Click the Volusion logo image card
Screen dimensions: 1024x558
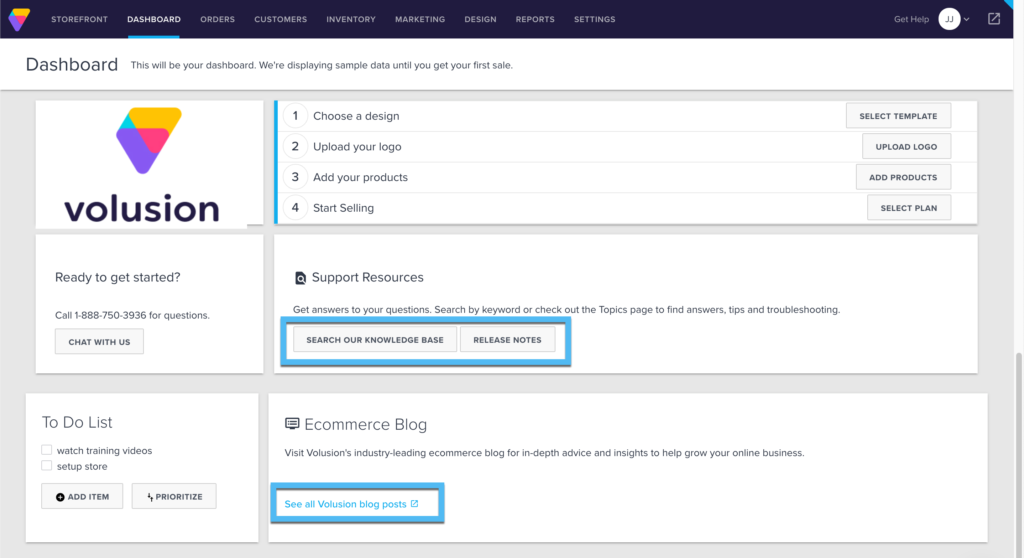(149, 163)
